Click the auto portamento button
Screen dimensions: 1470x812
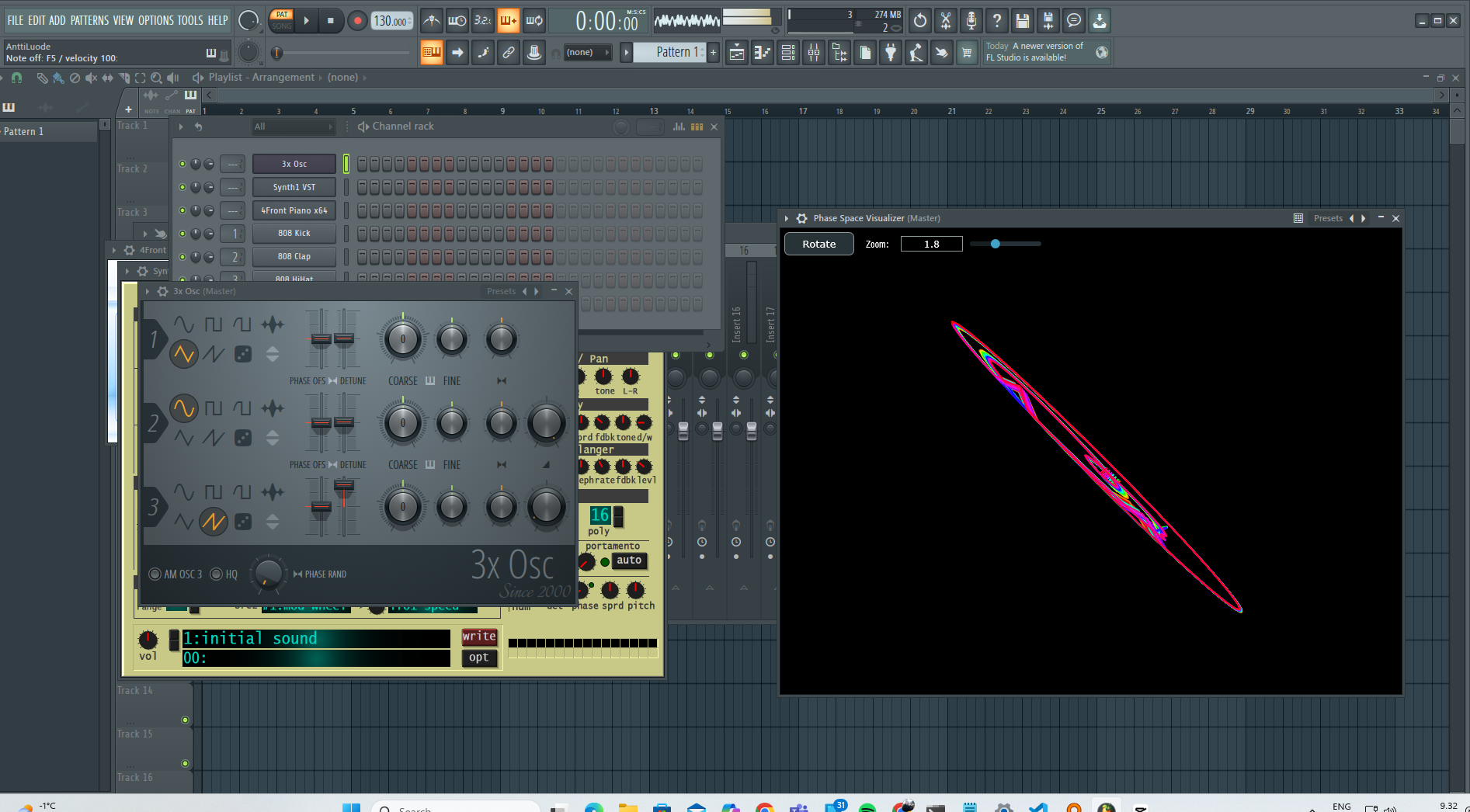click(629, 560)
